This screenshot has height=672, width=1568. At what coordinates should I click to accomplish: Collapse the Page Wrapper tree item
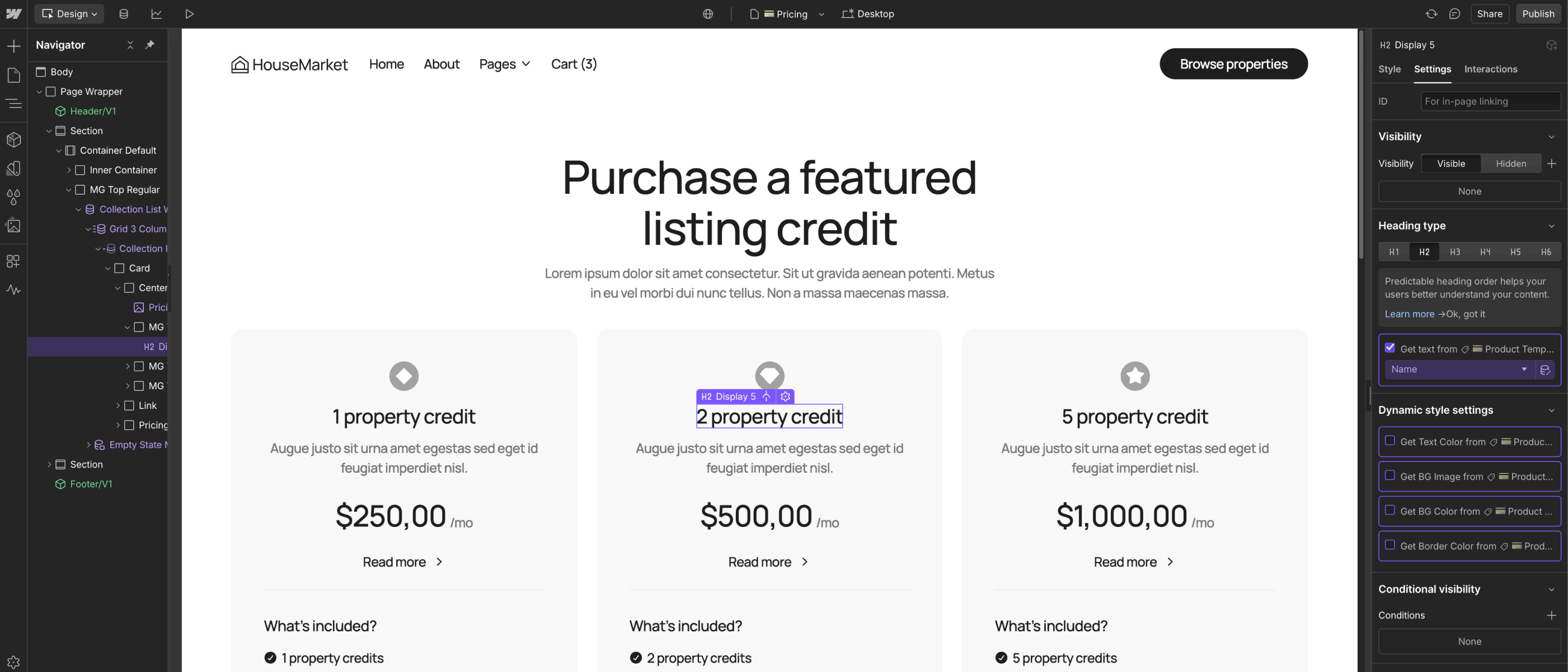coord(39,91)
